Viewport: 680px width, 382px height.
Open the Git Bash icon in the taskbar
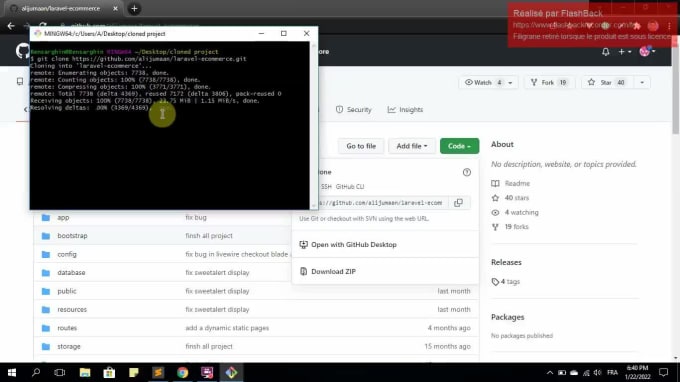click(232, 372)
